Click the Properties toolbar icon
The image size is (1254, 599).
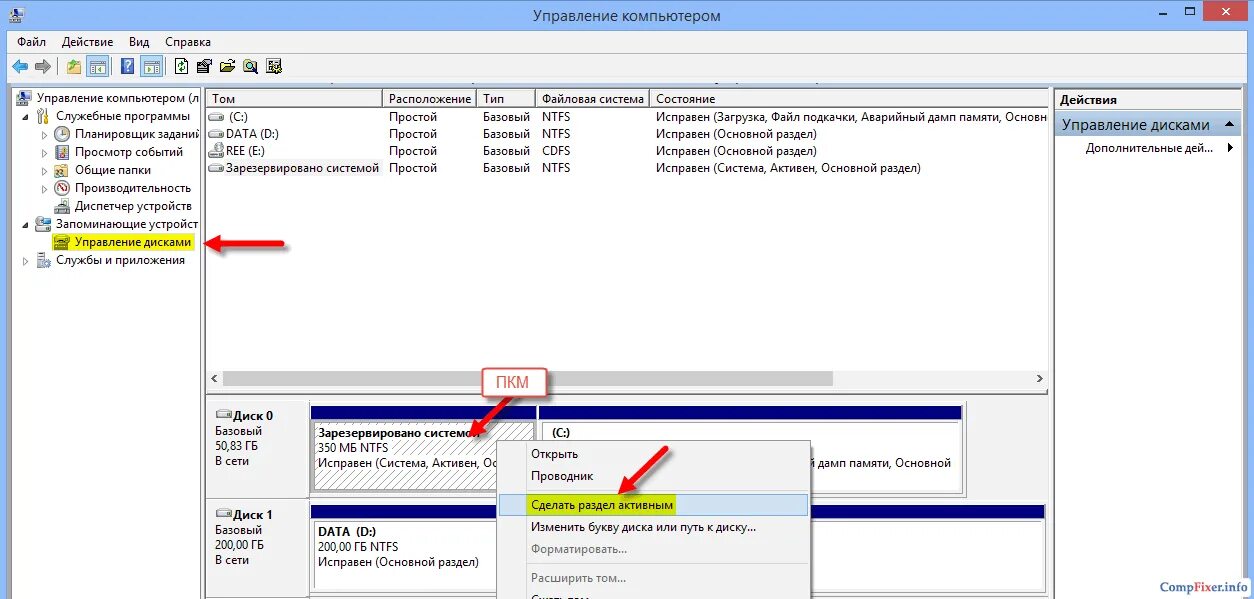click(204, 67)
